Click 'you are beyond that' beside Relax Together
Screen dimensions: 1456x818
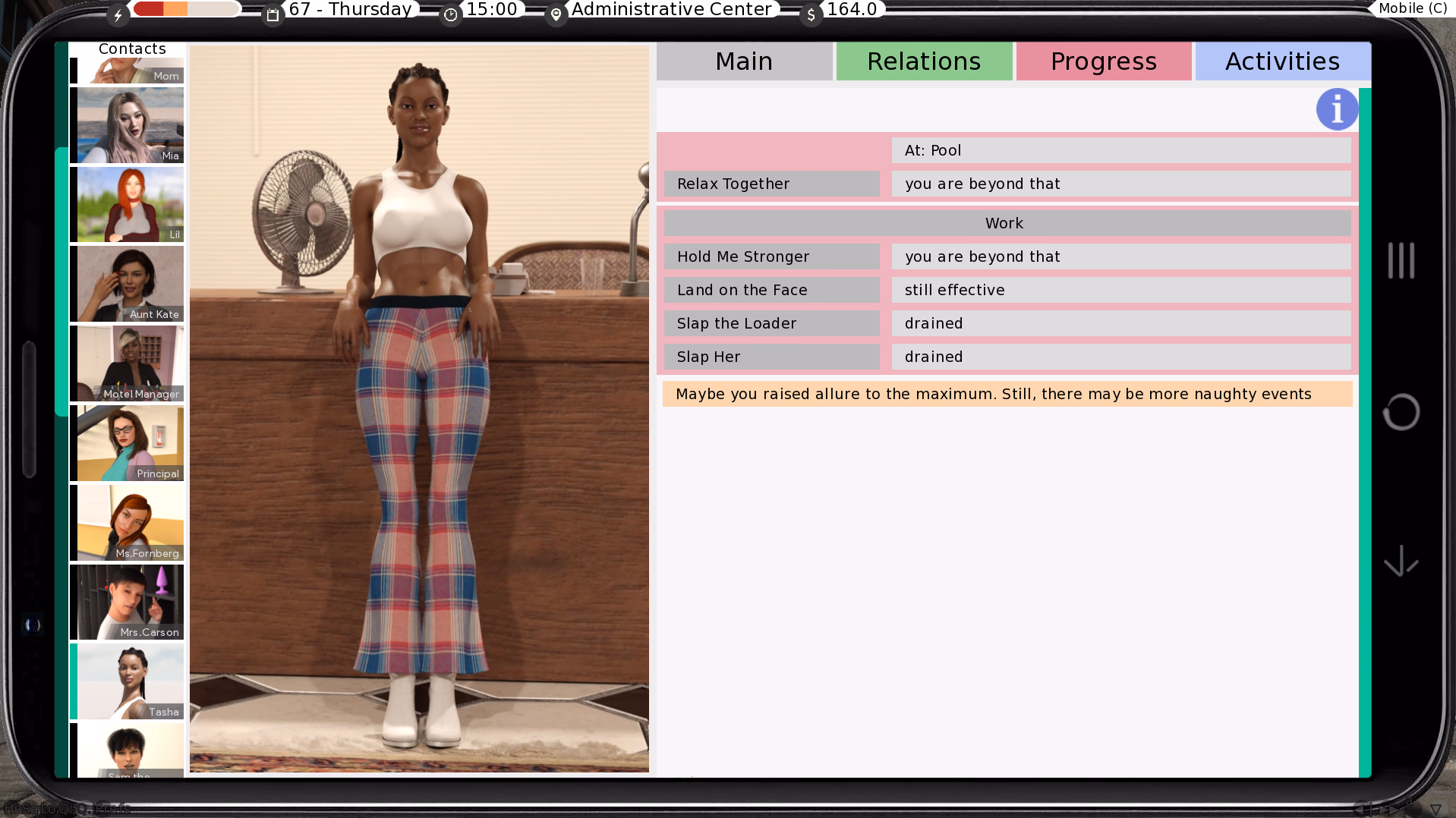(982, 184)
